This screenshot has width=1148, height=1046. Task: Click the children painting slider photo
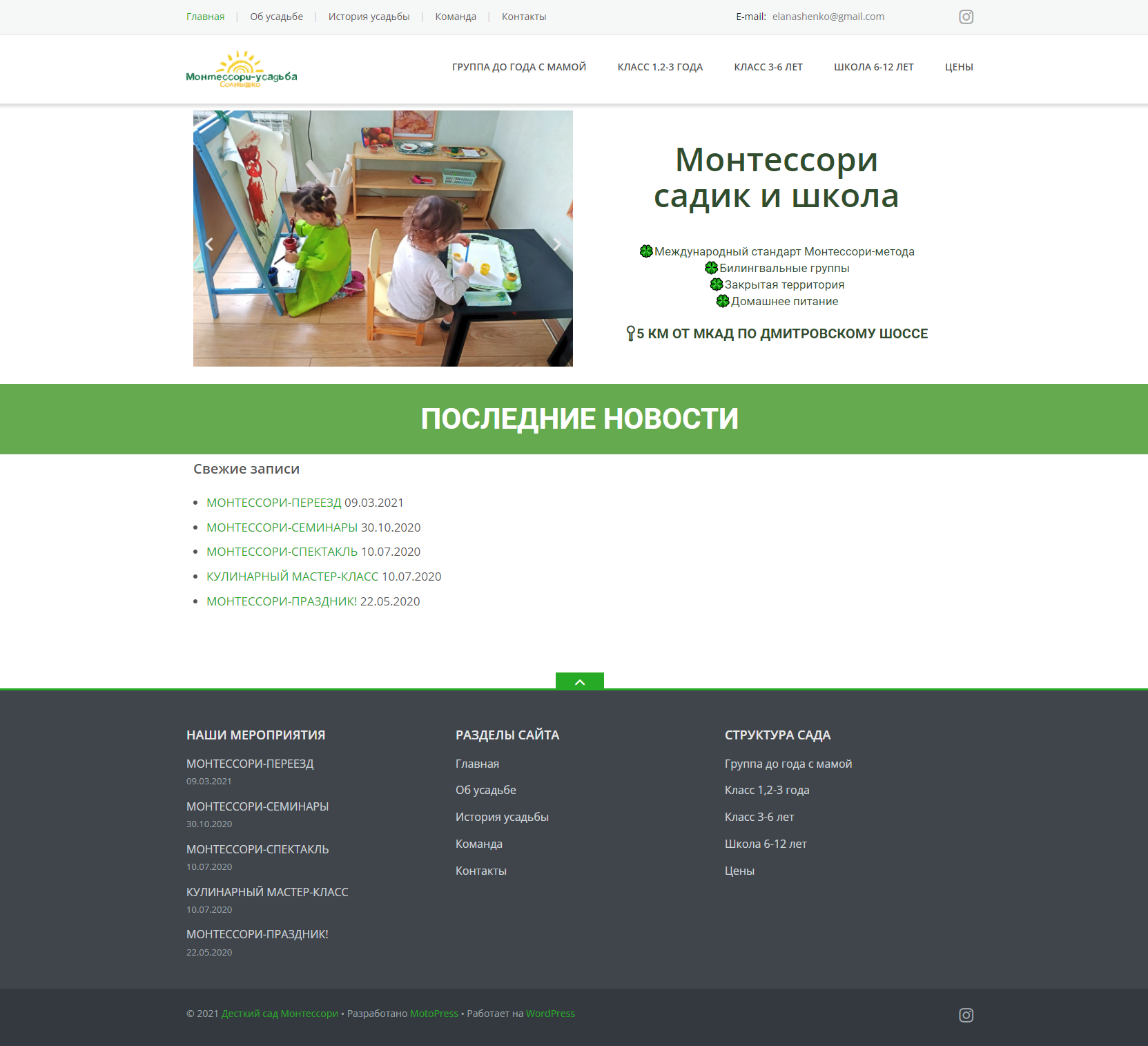tap(383, 238)
